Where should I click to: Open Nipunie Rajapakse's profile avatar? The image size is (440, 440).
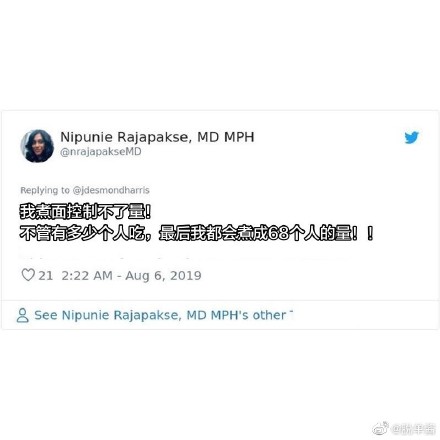click(37, 146)
